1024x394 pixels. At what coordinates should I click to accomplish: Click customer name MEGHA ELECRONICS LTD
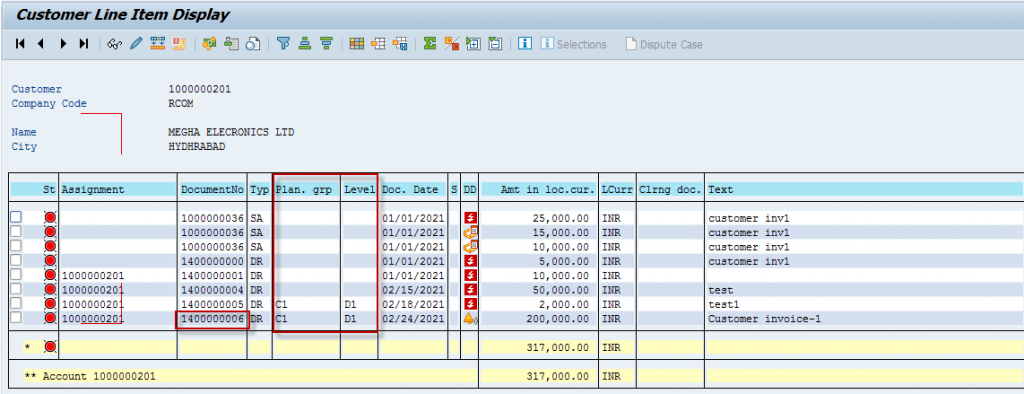231,132
